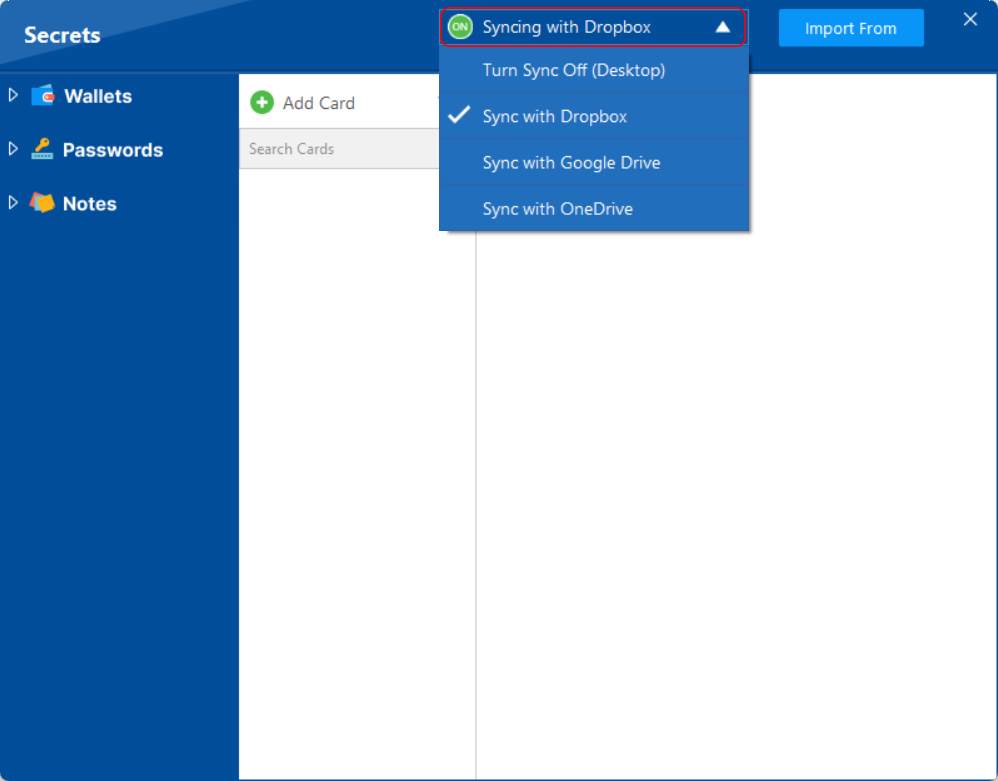Open the Passwords section label

[113, 150]
